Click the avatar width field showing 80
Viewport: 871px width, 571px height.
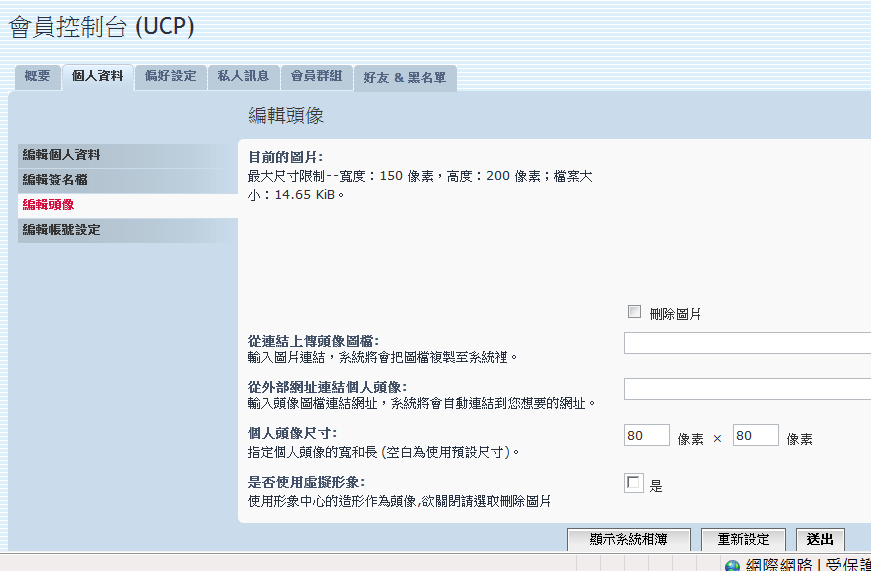point(646,436)
